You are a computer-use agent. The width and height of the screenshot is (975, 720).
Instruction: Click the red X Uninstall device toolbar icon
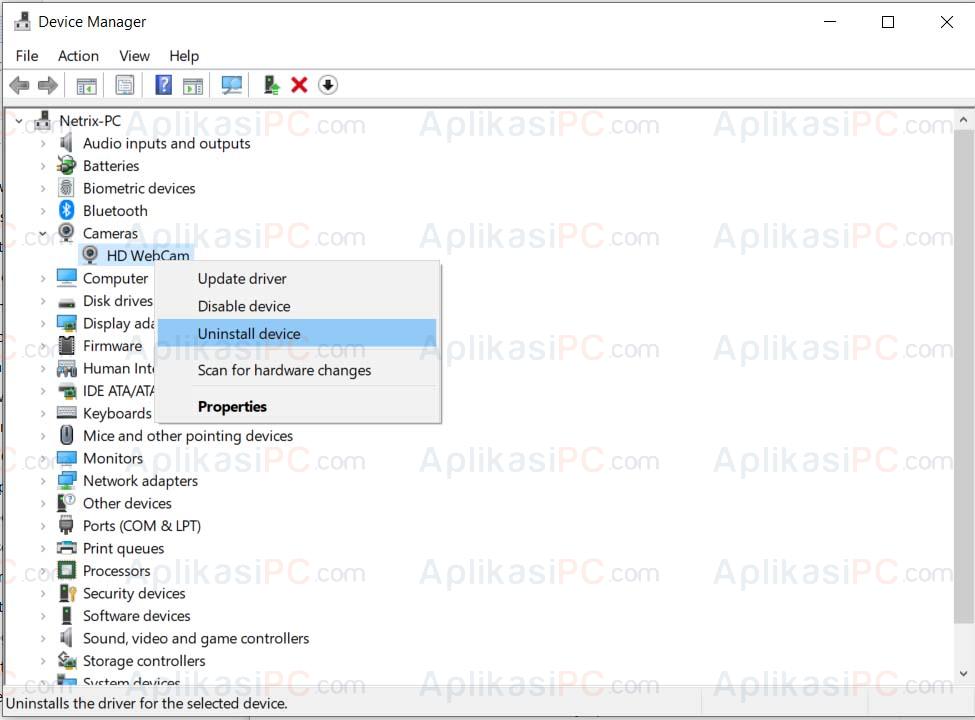pyautogui.click(x=299, y=85)
